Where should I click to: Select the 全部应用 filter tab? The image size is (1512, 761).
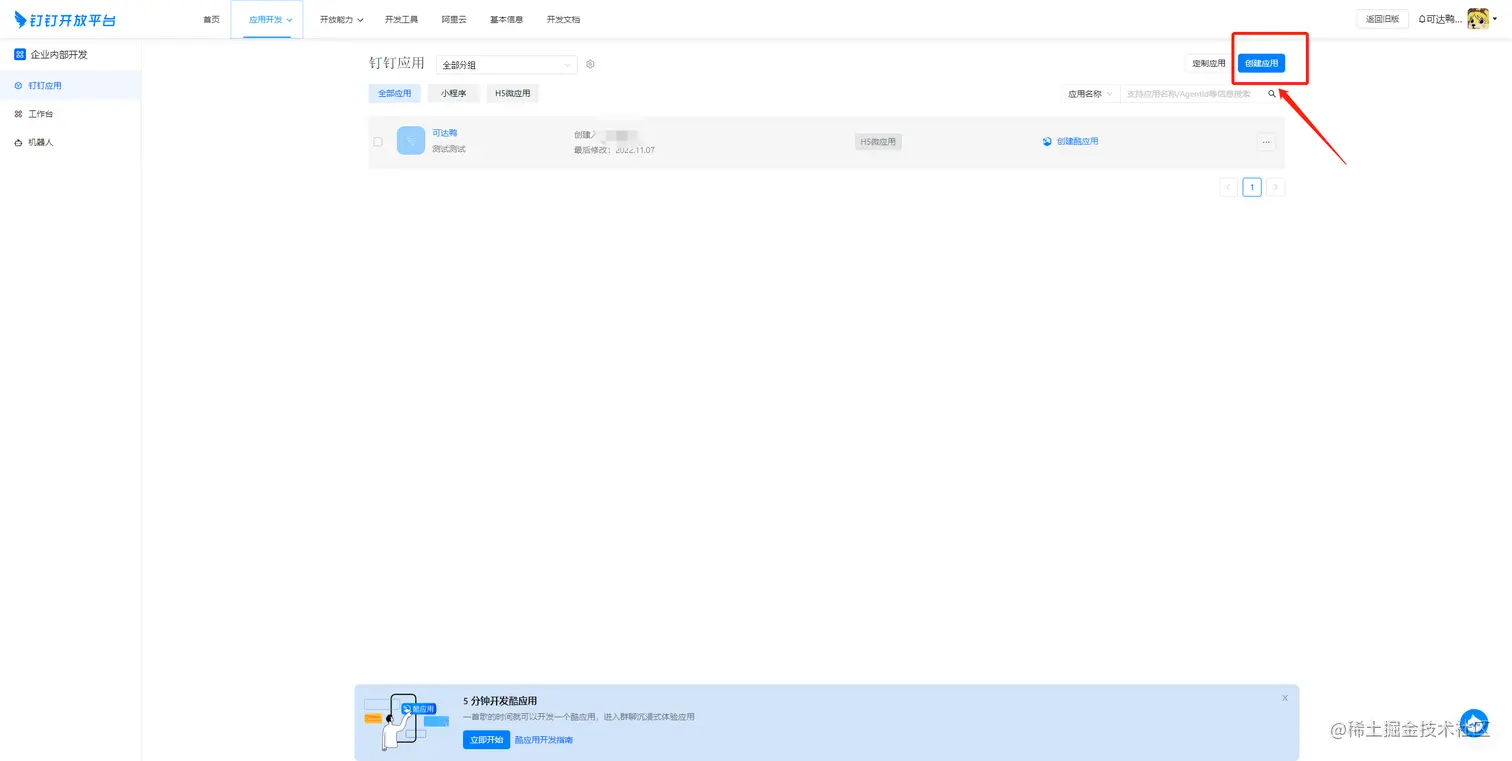coord(394,93)
